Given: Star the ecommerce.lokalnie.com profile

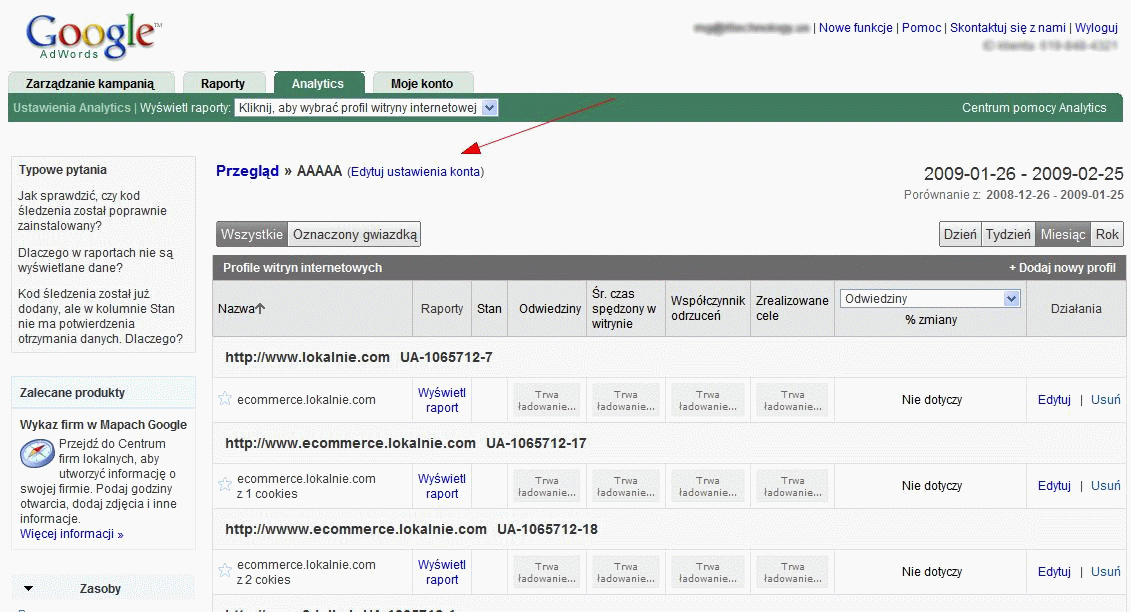Looking at the screenshot, I should (225, 399).
